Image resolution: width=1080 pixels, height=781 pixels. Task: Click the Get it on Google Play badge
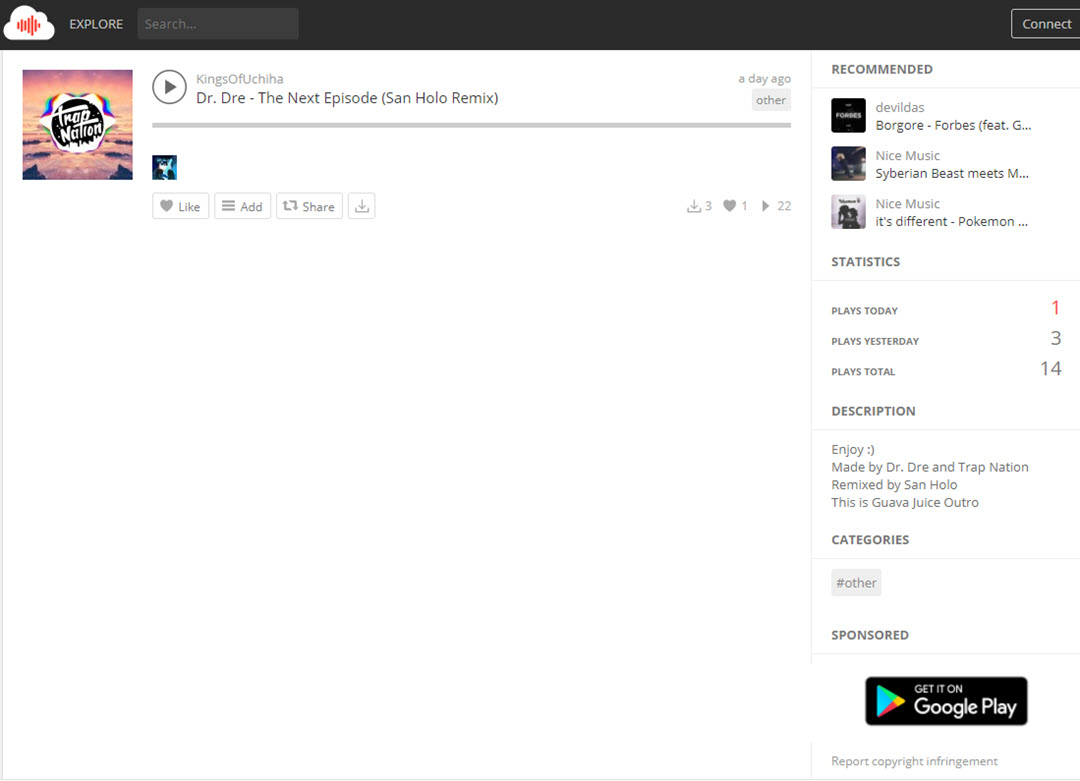945,700
